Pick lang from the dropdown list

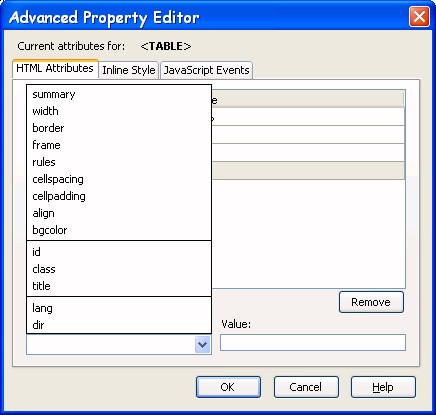[x=119, y=308]
